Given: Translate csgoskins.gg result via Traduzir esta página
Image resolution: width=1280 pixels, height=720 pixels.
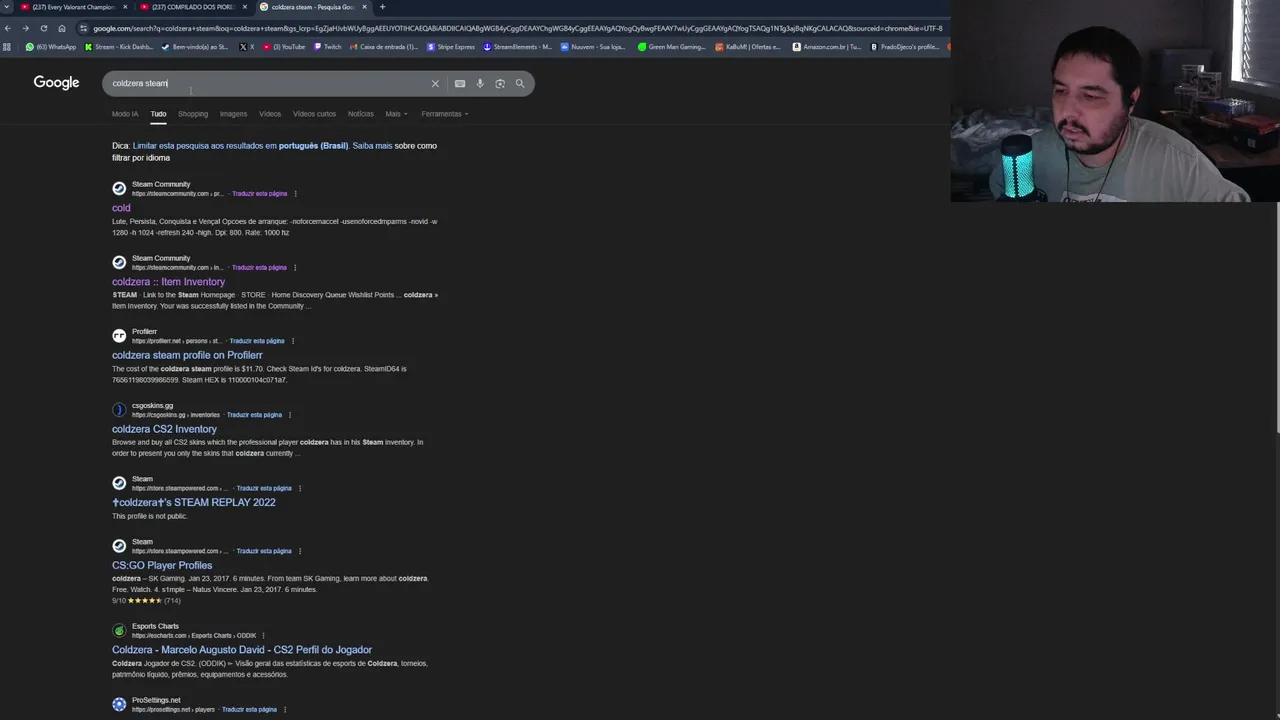Looking at the screenshot, I should [x=254, y=415].
